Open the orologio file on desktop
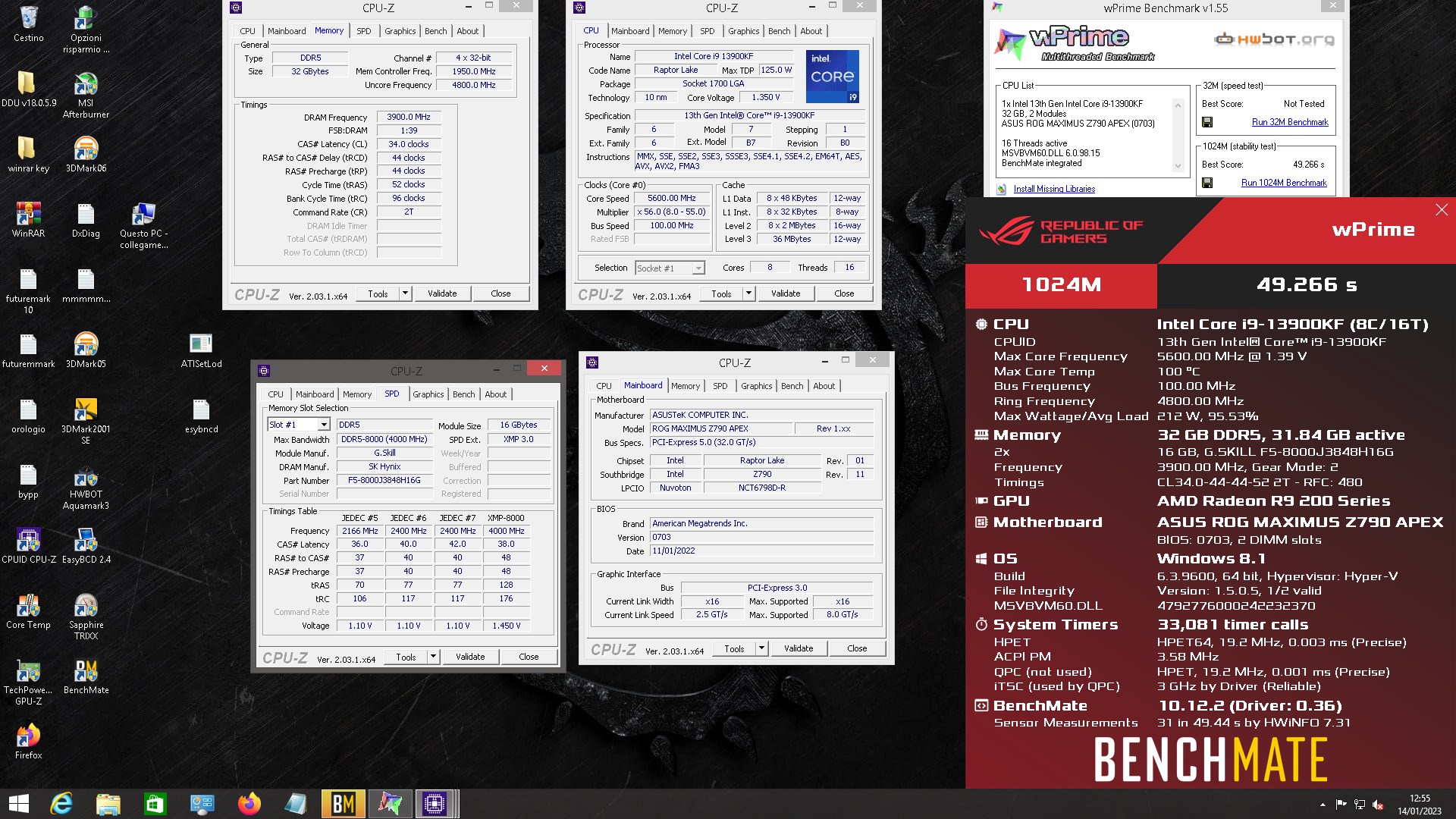The height and width of the screenshot is (819, 1456). point(28,415)
